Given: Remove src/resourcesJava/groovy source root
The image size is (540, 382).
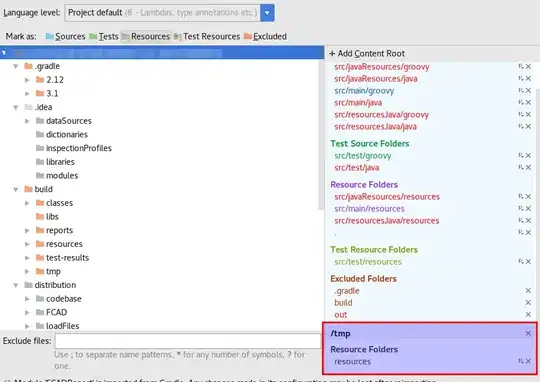Looking at the screenshot, I should tap(528, 114).
